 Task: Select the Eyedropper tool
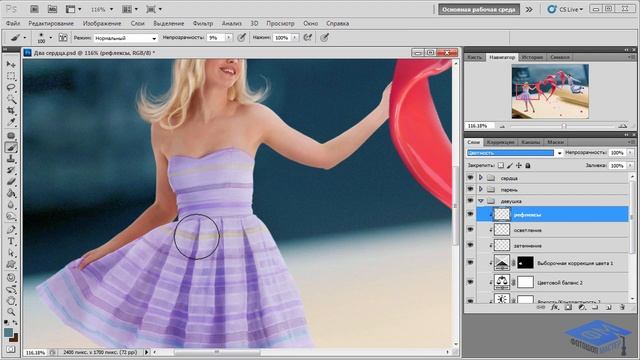(11, 122)
